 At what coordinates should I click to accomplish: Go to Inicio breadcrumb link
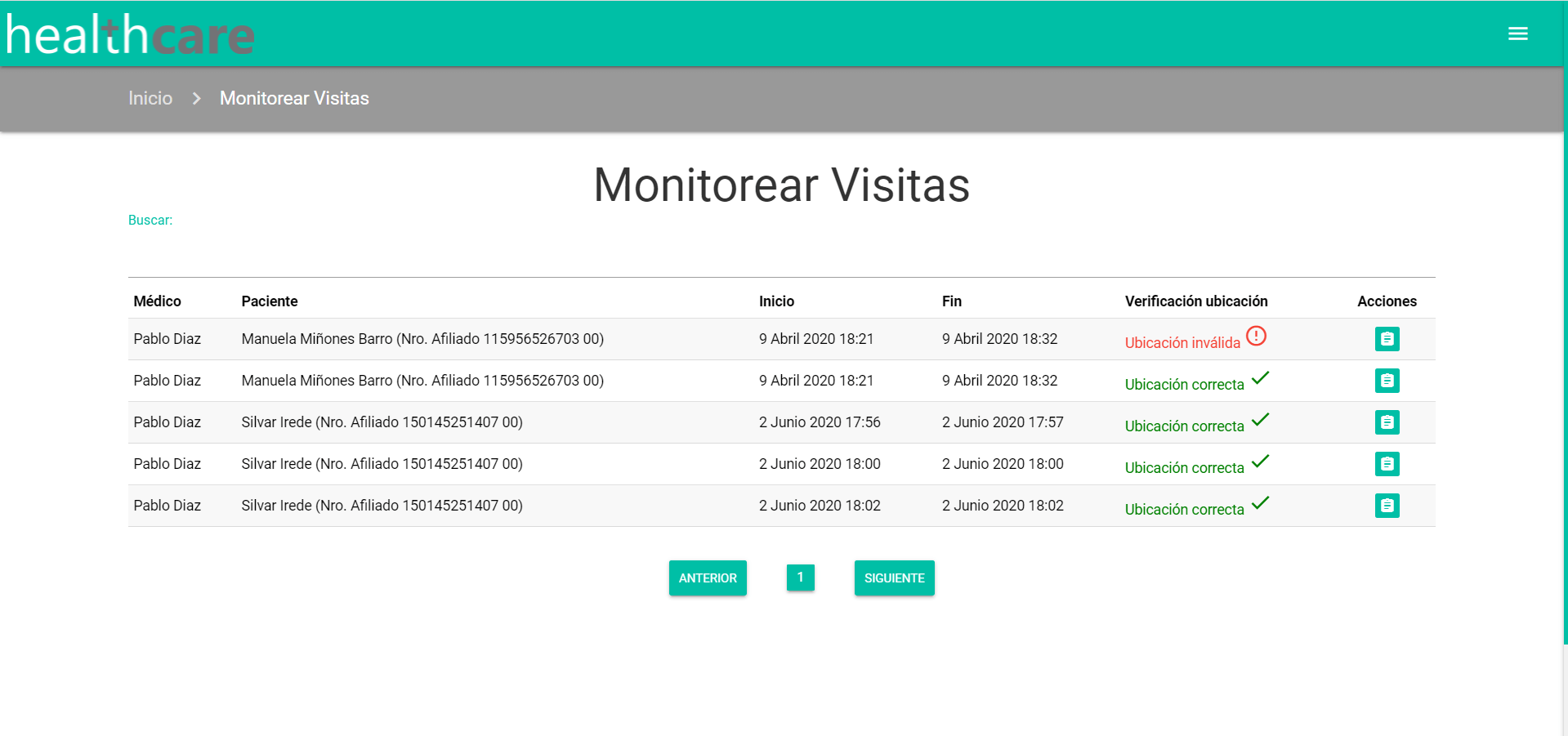click(150, 98)
